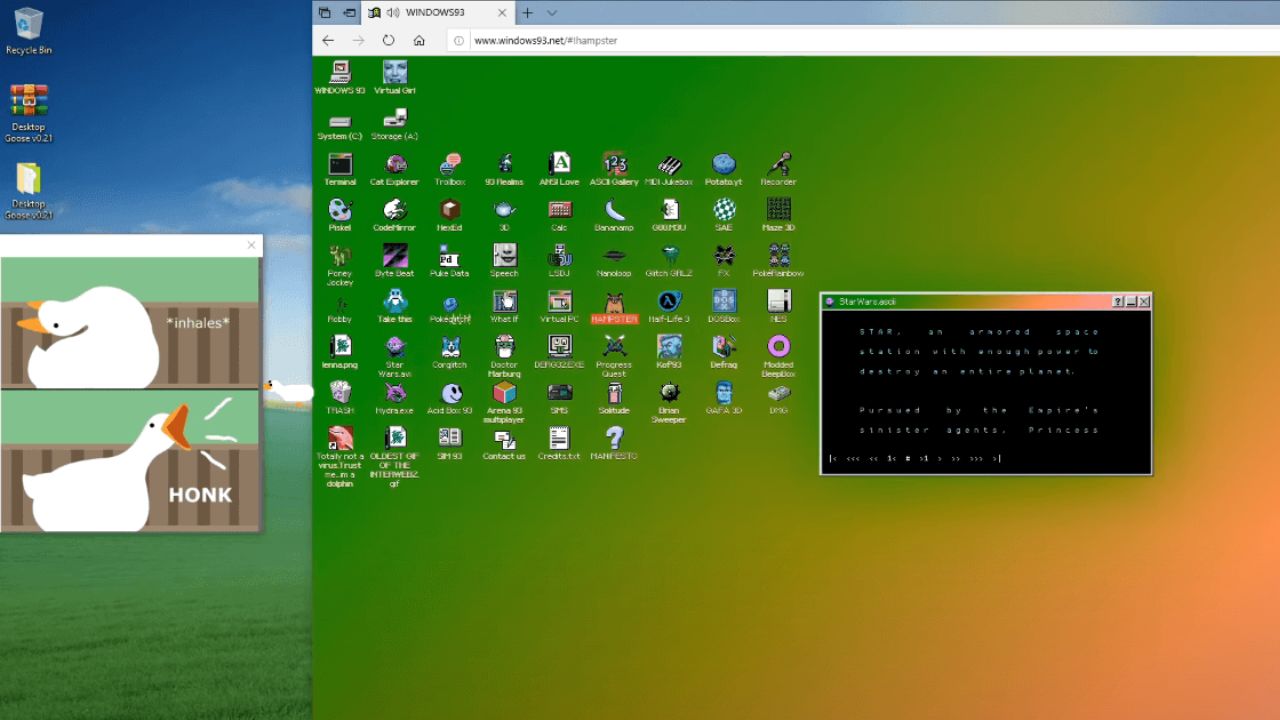Image resolution: width=1280 pixels, height=720 pixels.
Task: Go back using the browser back arrow
Action: (x=328, y=40)
